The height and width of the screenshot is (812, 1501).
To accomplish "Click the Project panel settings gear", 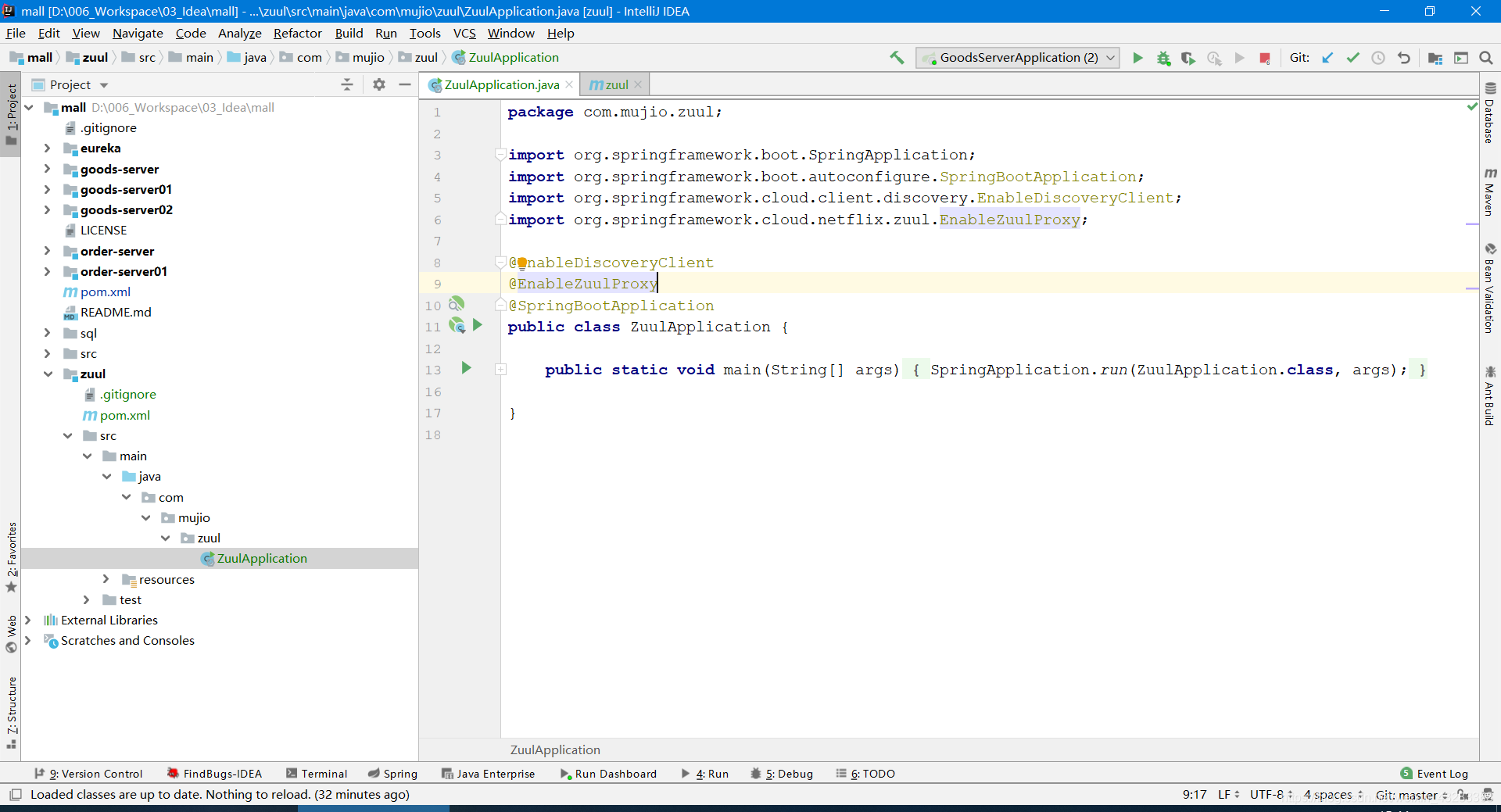I will point(379,84).
